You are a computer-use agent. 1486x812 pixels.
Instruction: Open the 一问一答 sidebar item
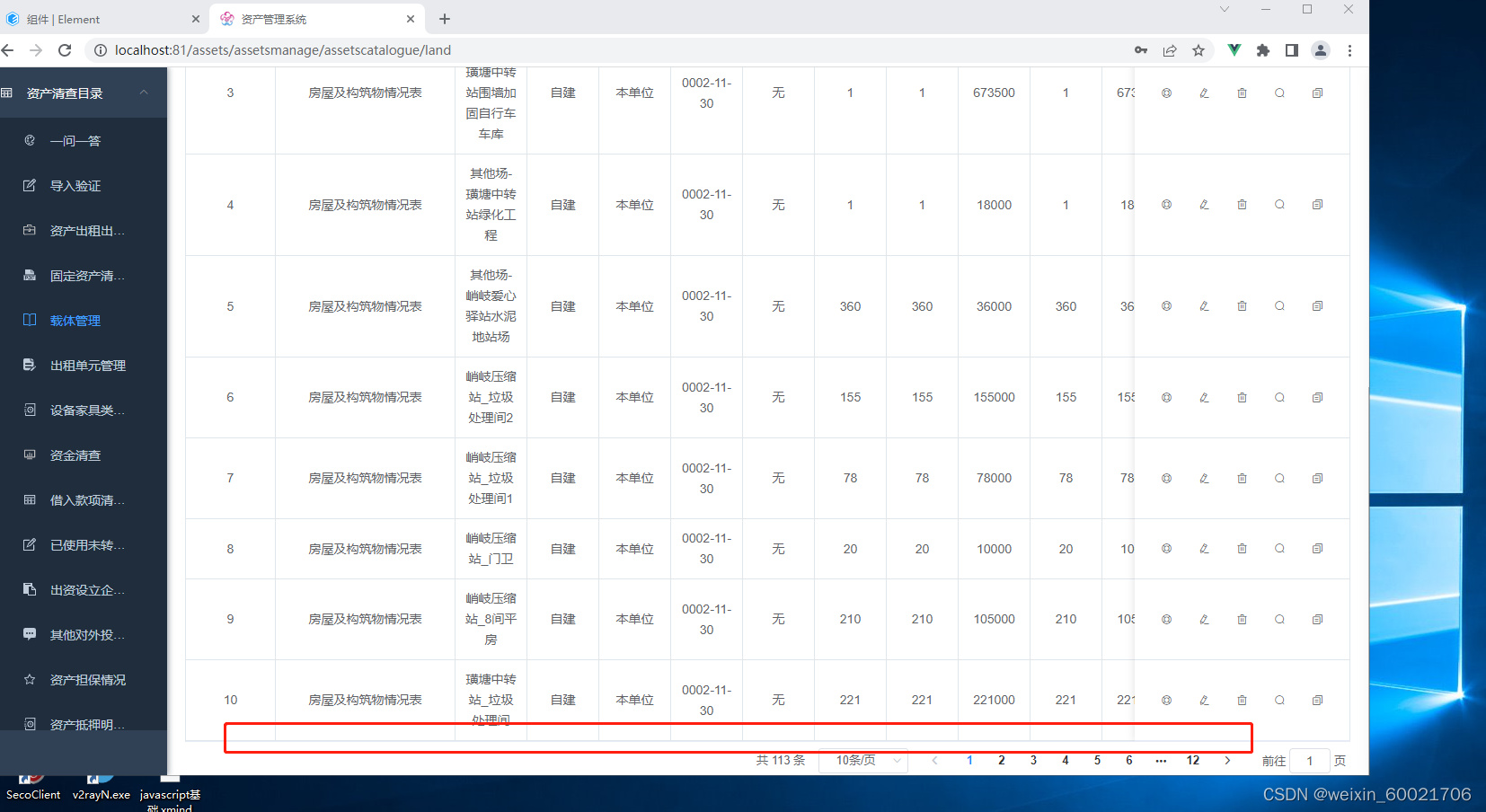[x=84, y=140]
